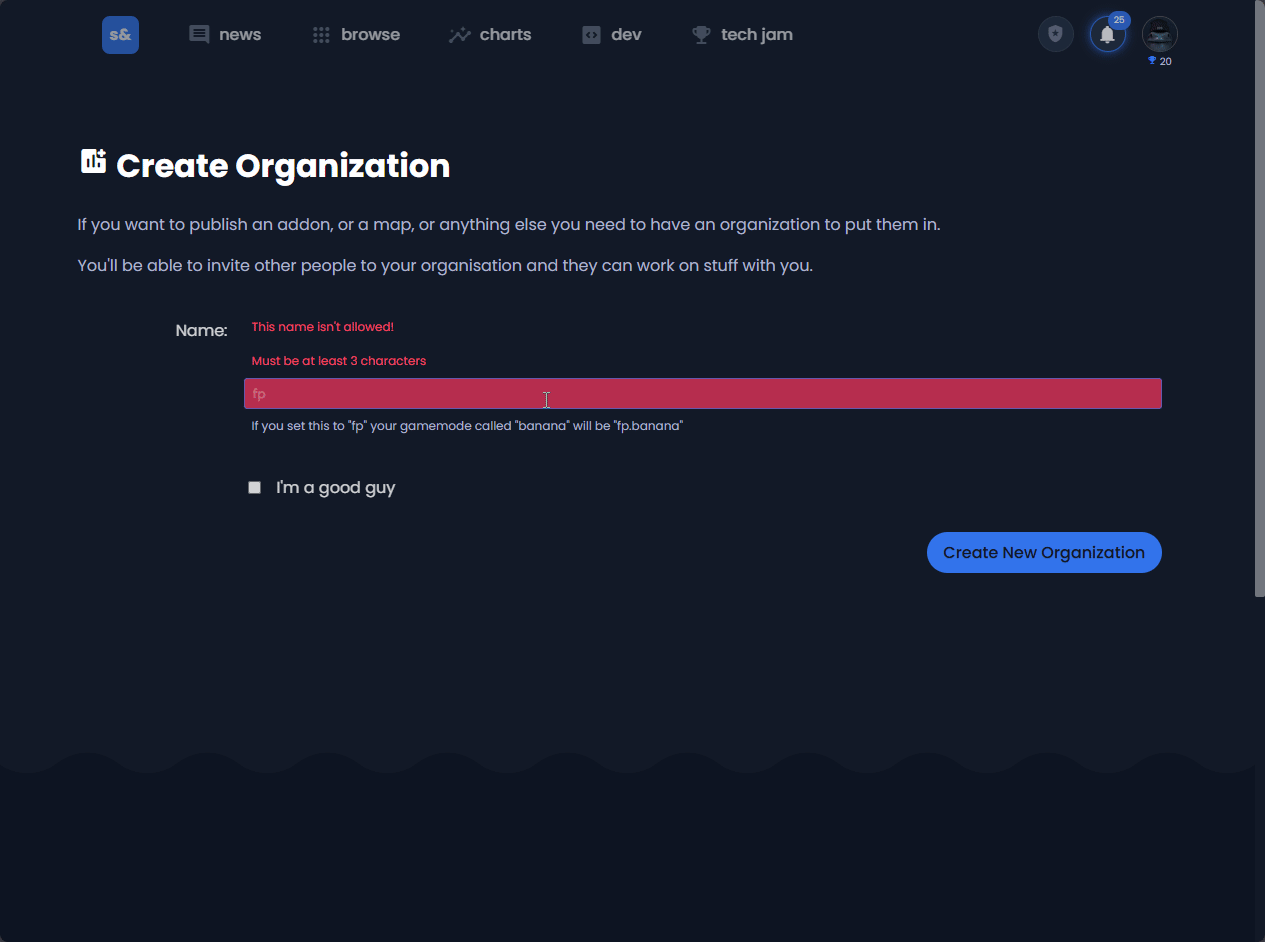Open the notifications bell
The height and width of the screenshot is (942, 1265).
tap(1107, 35)
